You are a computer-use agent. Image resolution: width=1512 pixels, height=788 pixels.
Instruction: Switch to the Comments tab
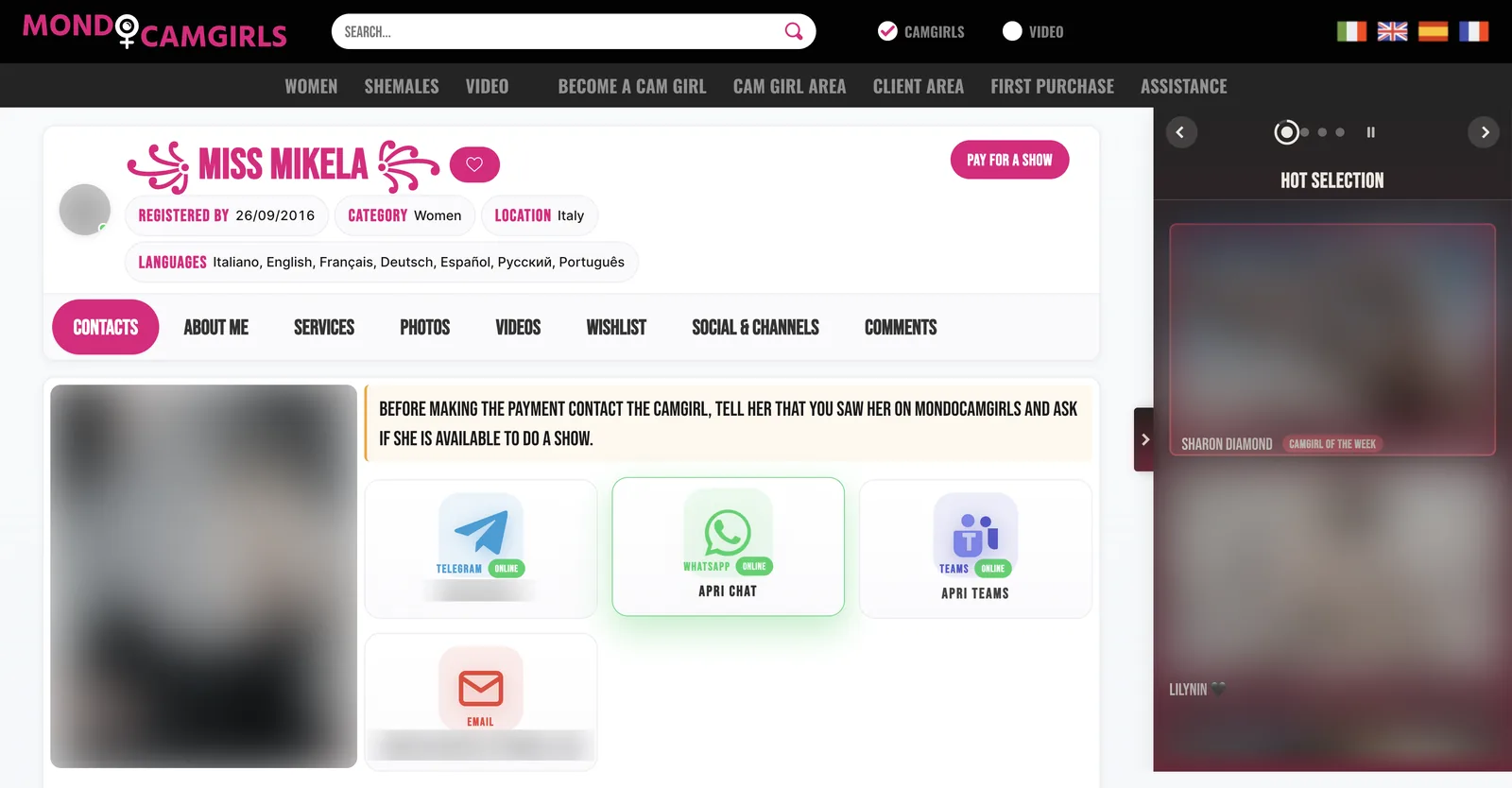901,327
